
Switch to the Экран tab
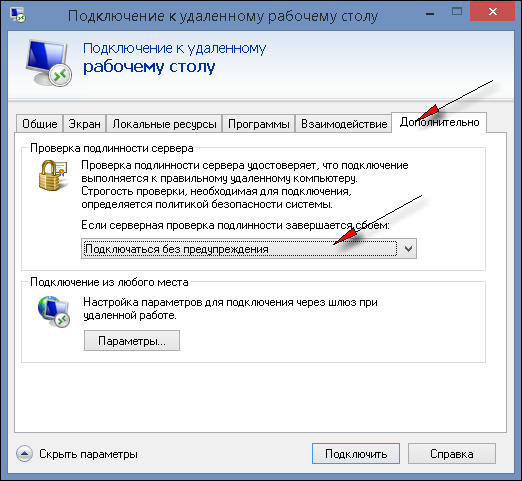tap(84, 124)
